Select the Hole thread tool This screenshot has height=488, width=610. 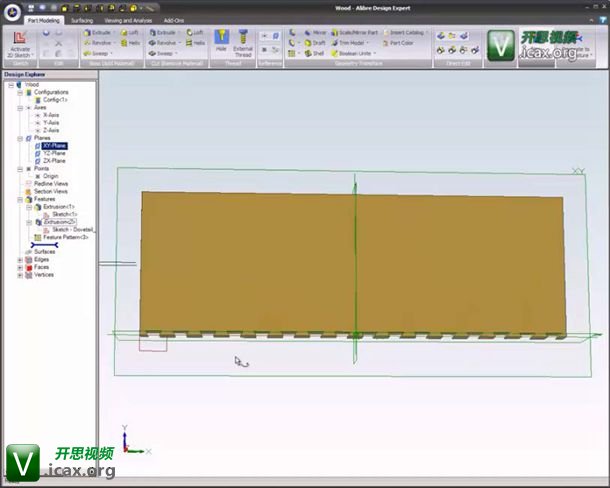click(222, 42)
